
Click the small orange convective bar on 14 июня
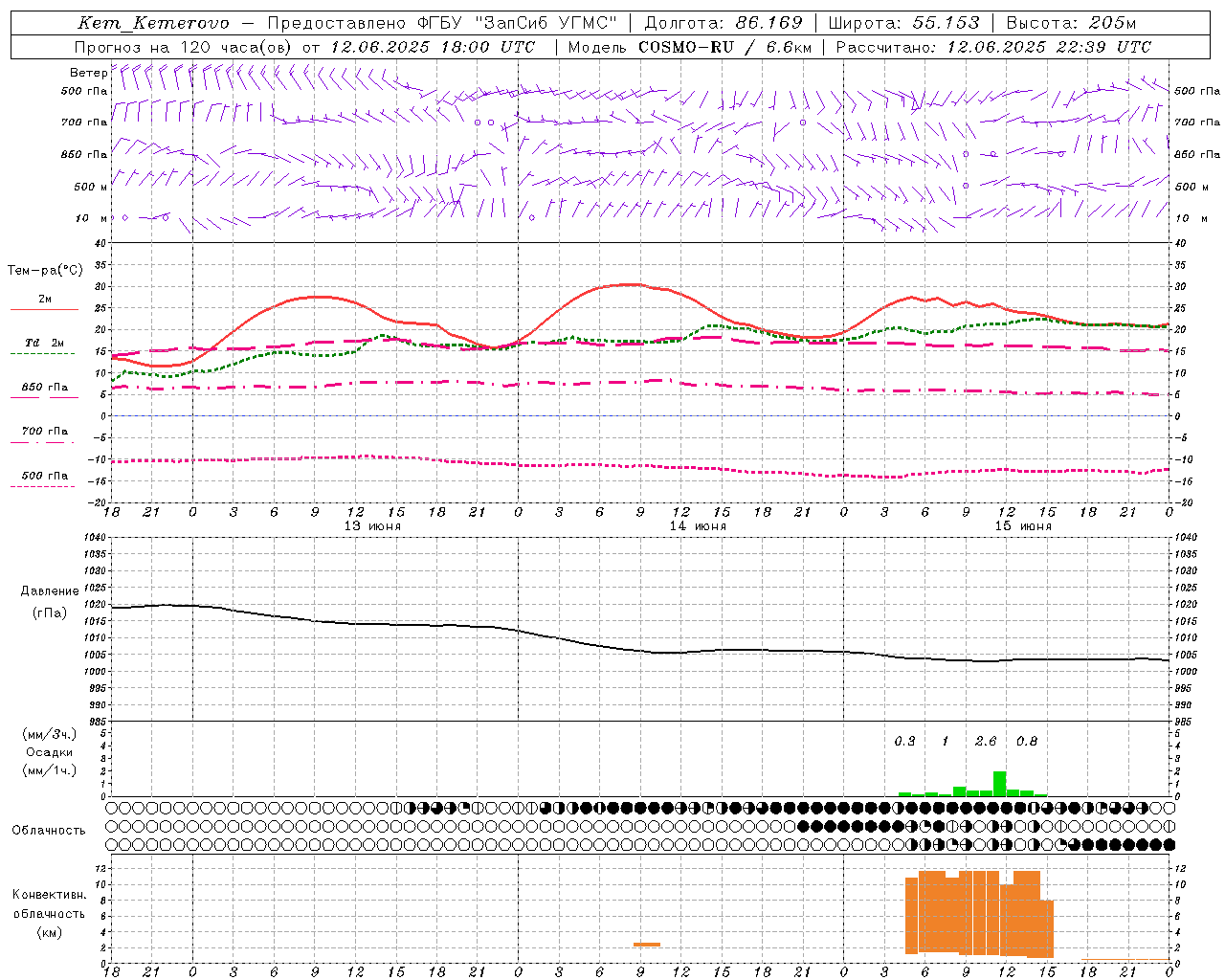[x=647, y=945]
